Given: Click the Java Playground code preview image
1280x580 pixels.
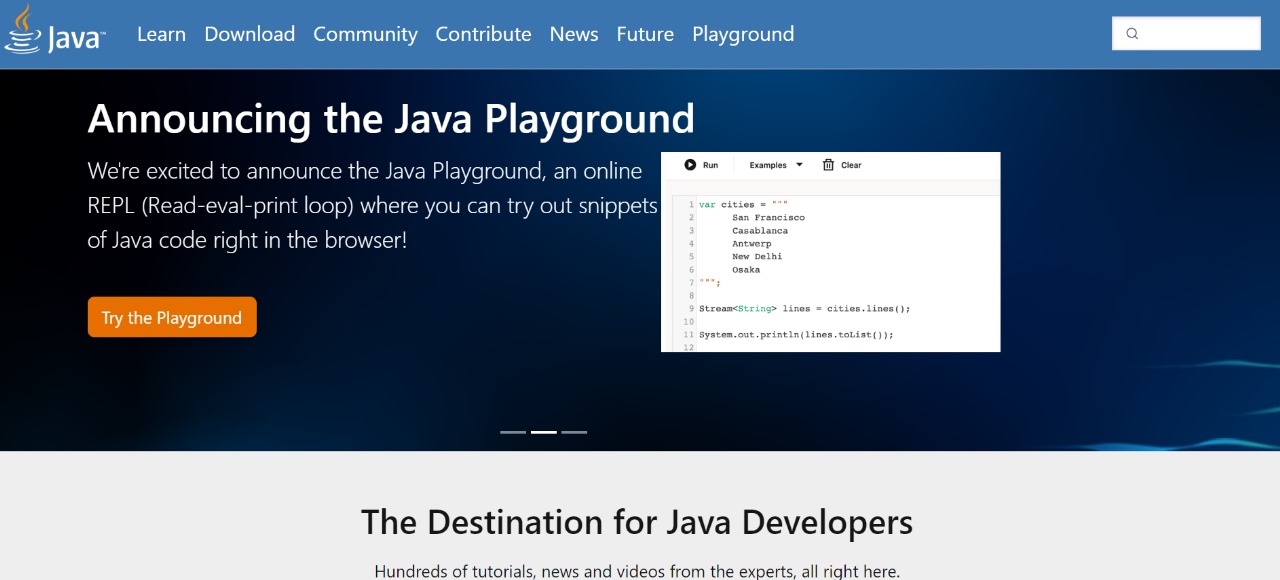Looking at the screenshot, I should tap(830, 270).
